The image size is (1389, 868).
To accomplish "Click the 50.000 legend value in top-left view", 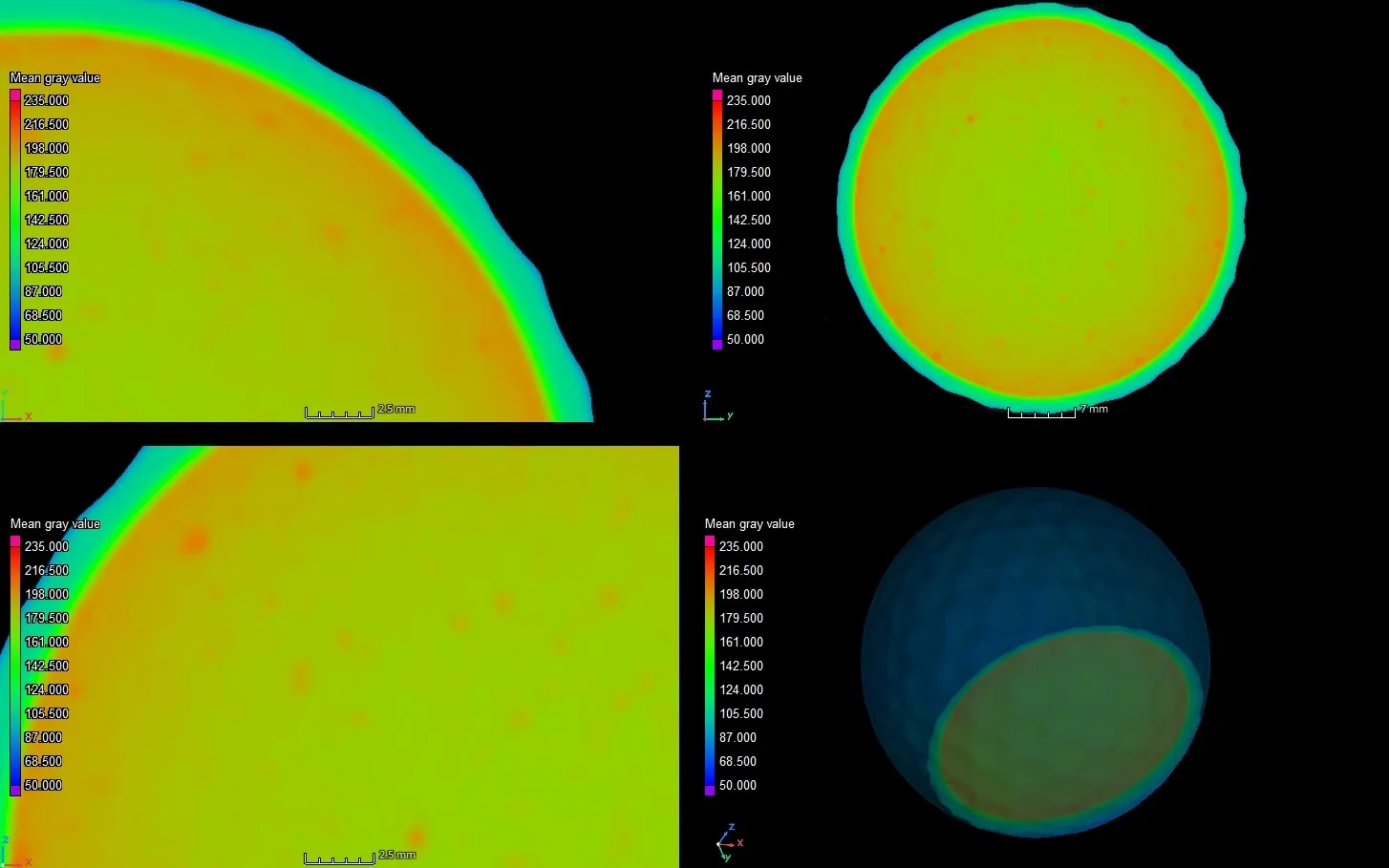I will (x=43, y=339).
